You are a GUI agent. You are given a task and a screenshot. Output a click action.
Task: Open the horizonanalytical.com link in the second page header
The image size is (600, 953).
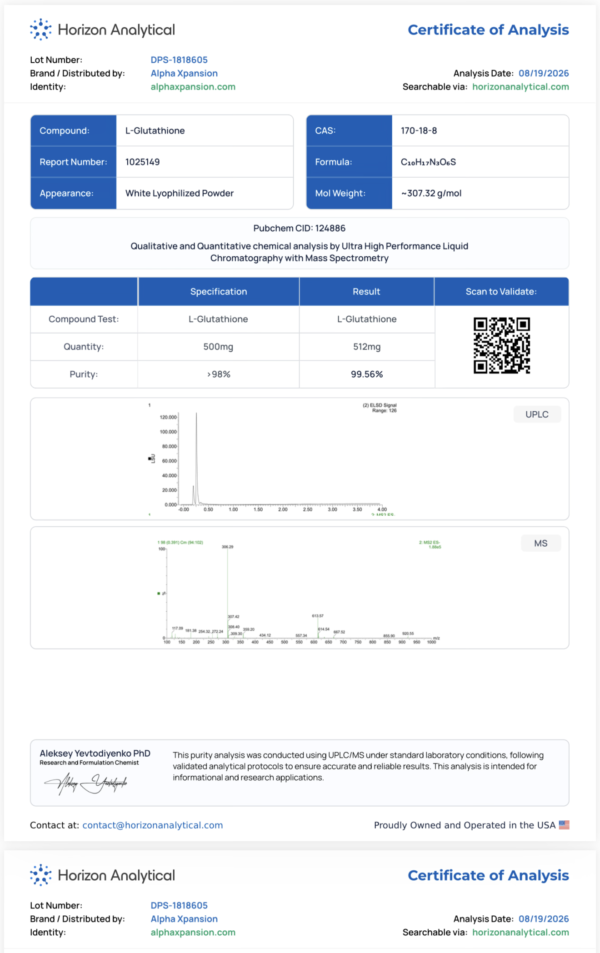tap(520, 932)
